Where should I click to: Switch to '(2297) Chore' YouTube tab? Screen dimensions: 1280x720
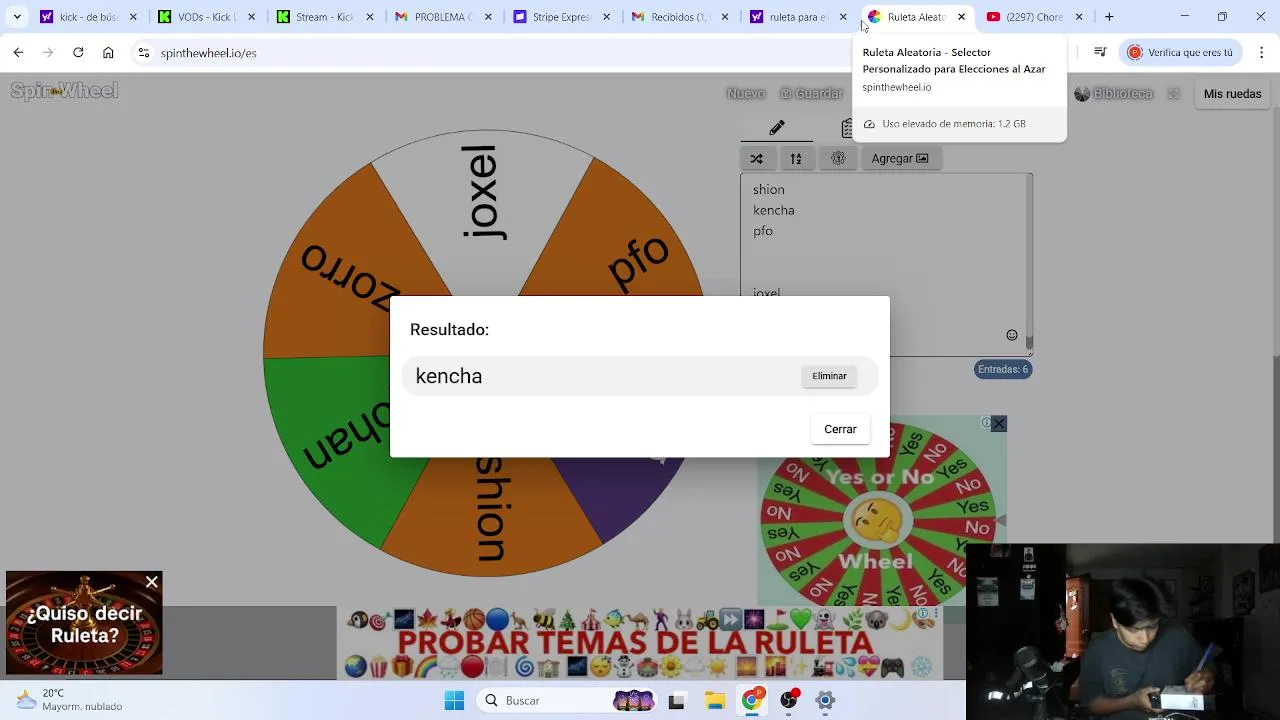pos(1033,17)
